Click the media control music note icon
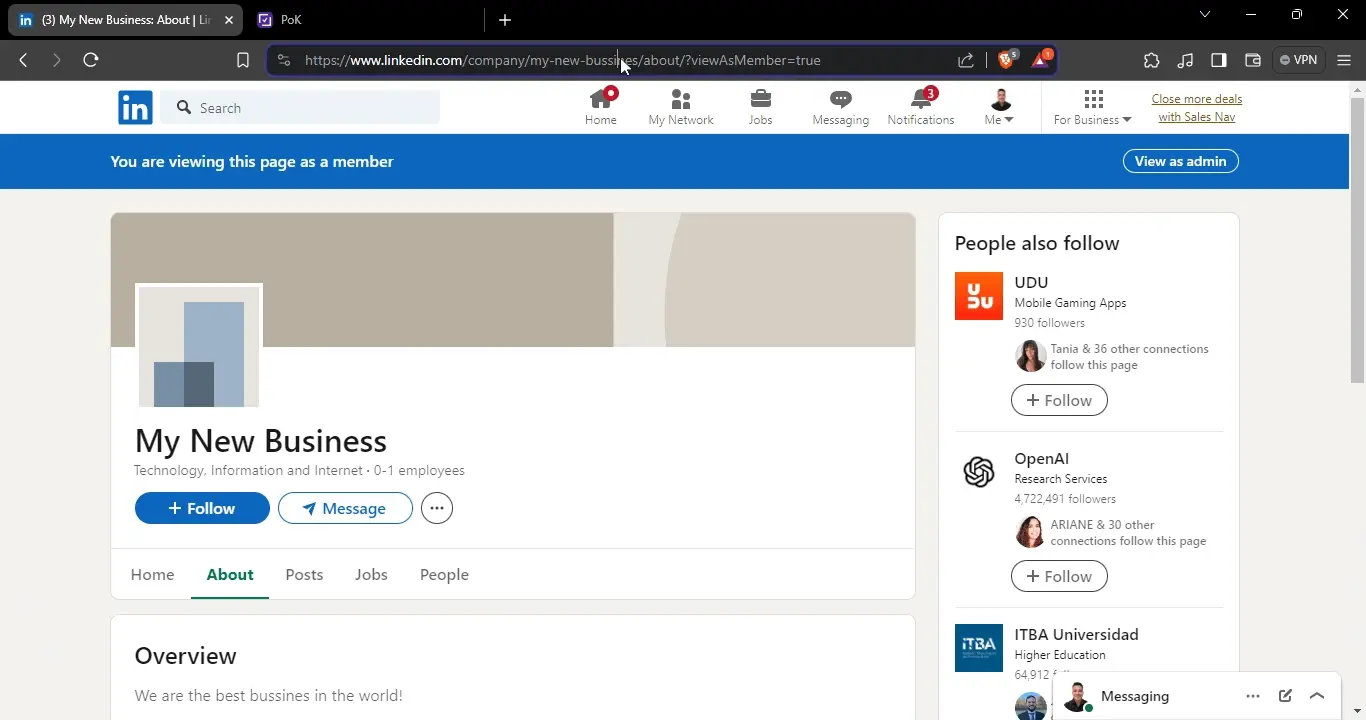The height and width of the screenshot is (720, 1366). (1185, 60)
